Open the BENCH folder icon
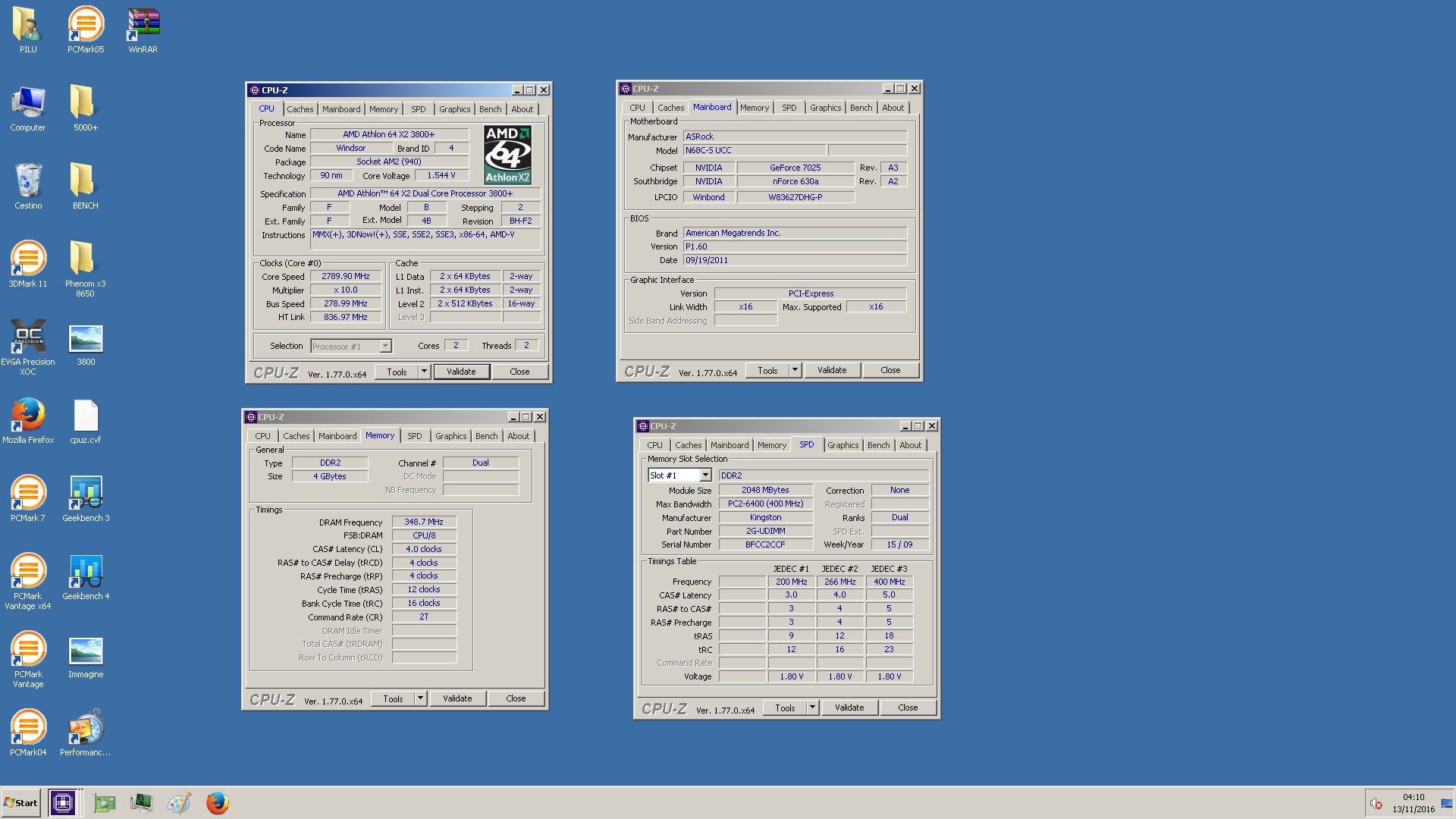 86,187
